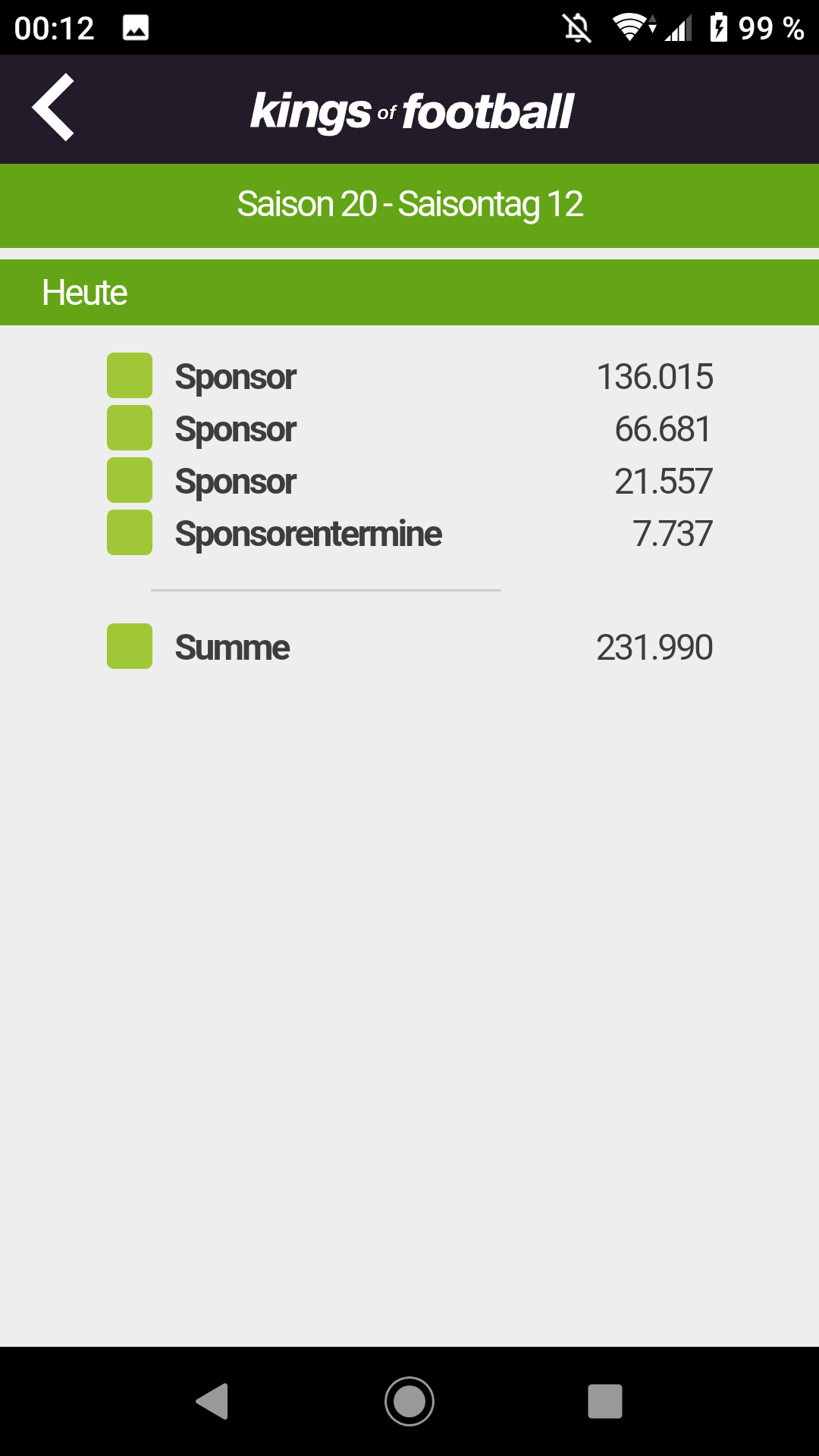The image size is (819, 1456).
Task: Tap the muted notifications bell icon
Action: [x=577, y=28]
